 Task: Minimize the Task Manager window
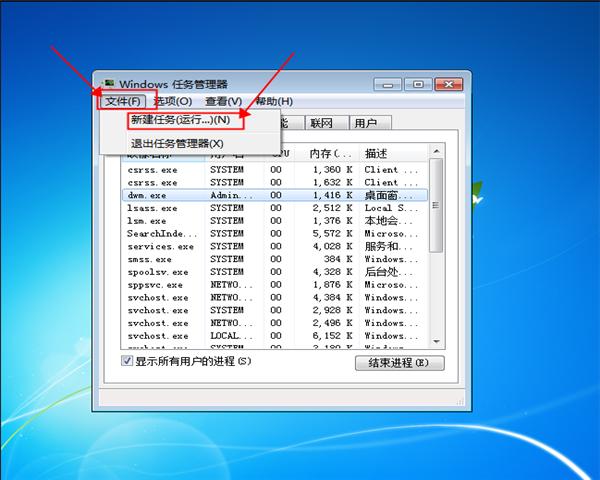click(x=387, y=85)
